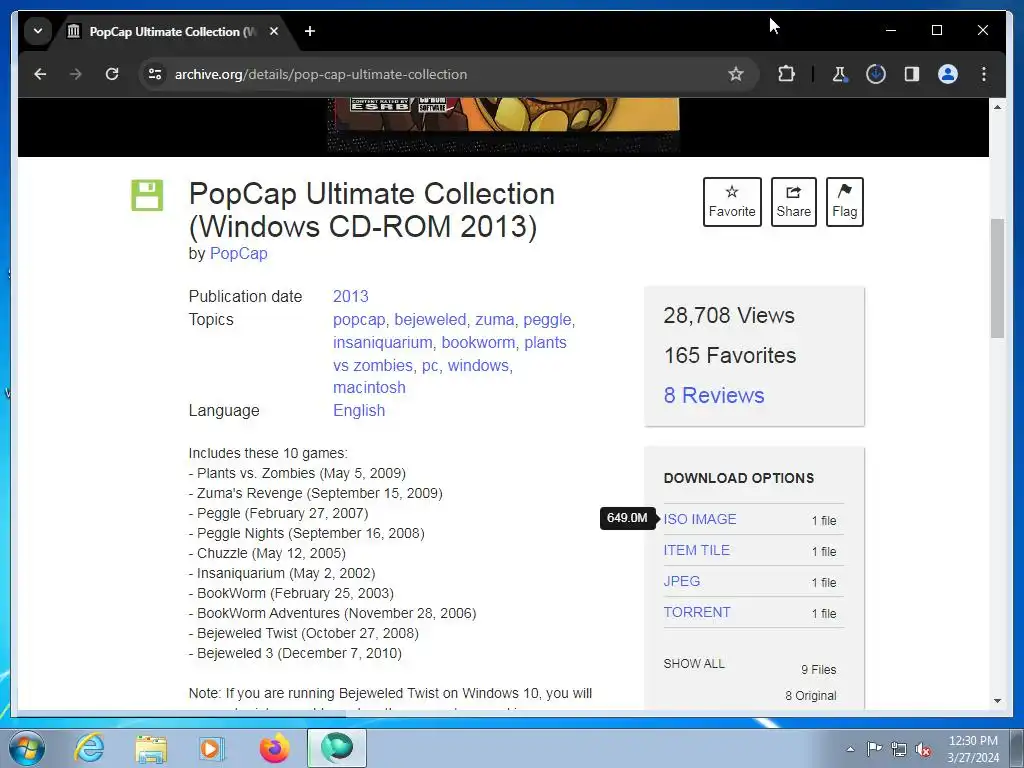Screen dimensions: 1024x768
Task: Go back to the previous page
Action: [40, 74]
